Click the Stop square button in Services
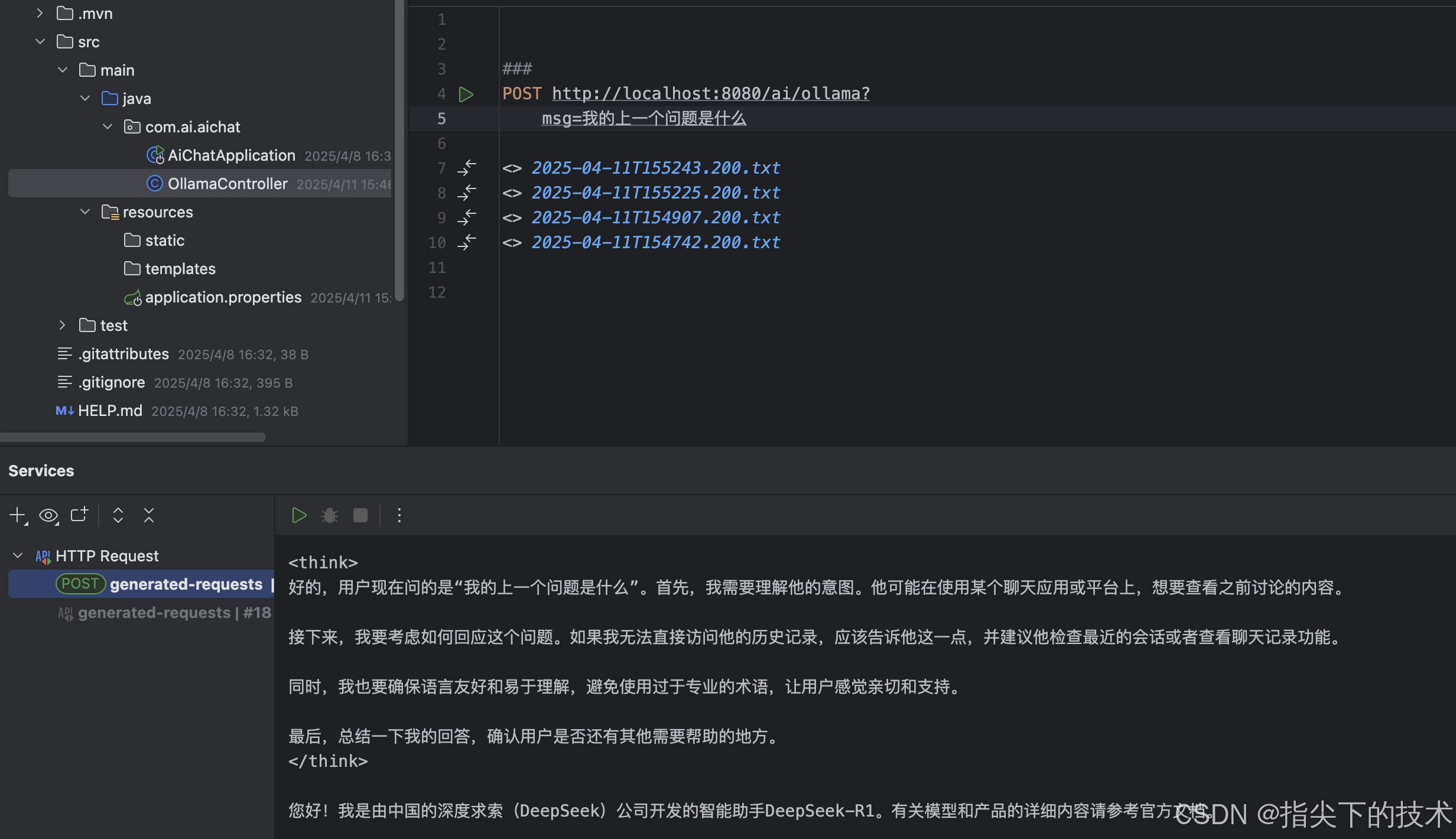Image resolution: width=1456 pixels, height=839 pixels. click(x=360, y=515)
